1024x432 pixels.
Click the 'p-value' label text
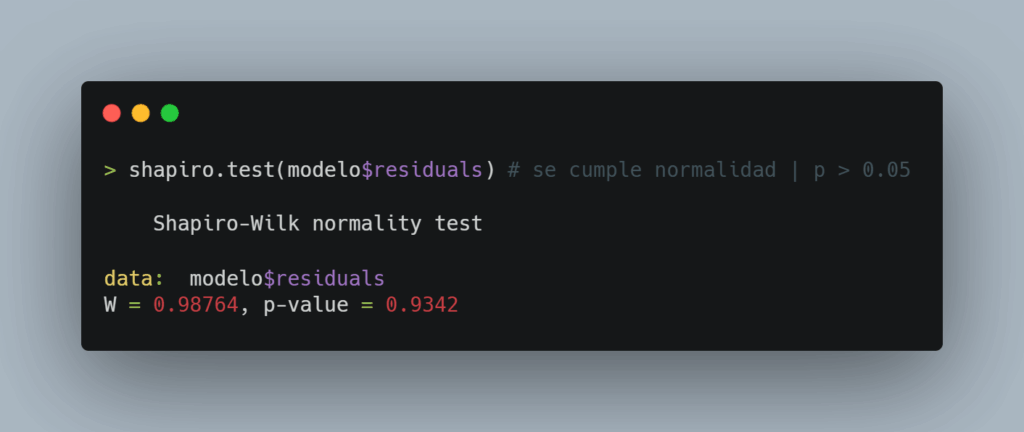306,305
